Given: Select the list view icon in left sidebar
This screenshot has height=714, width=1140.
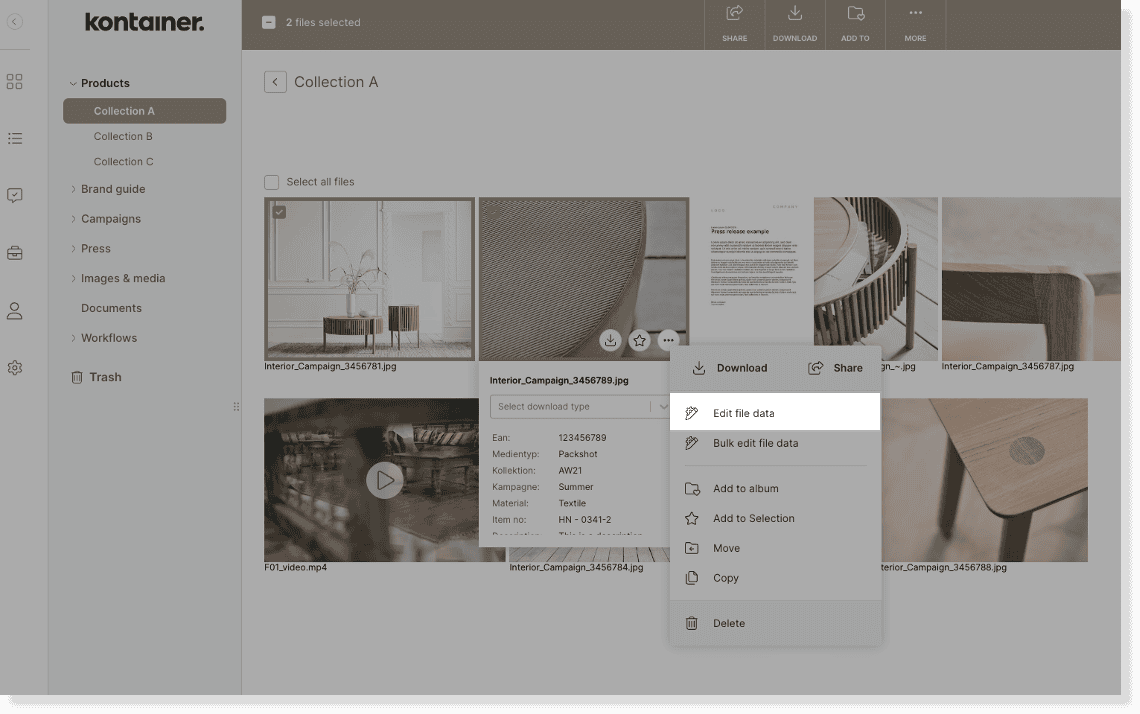Looking at the screenshot, I should coord(15,138).
